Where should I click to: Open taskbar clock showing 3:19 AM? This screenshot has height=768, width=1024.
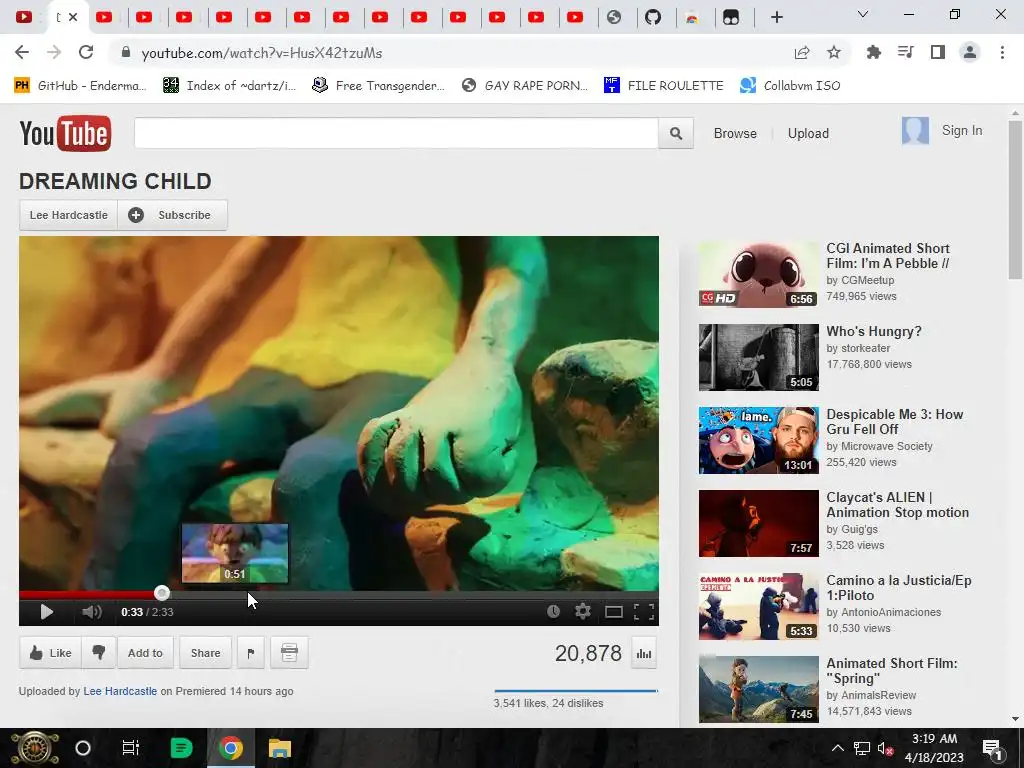[x=935, y=748]
